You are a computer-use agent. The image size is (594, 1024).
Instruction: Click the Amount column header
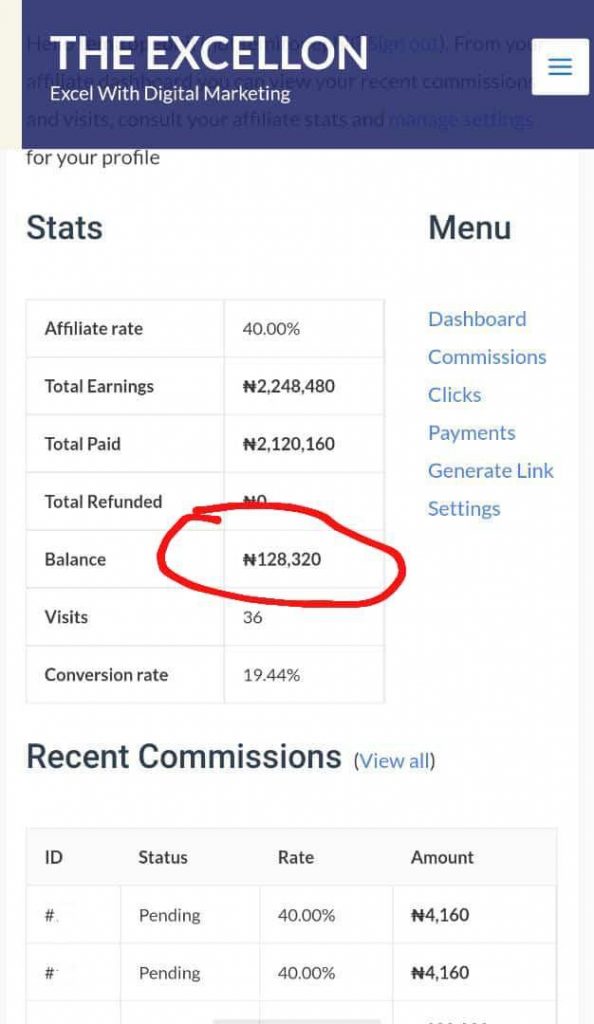point(442,857)
